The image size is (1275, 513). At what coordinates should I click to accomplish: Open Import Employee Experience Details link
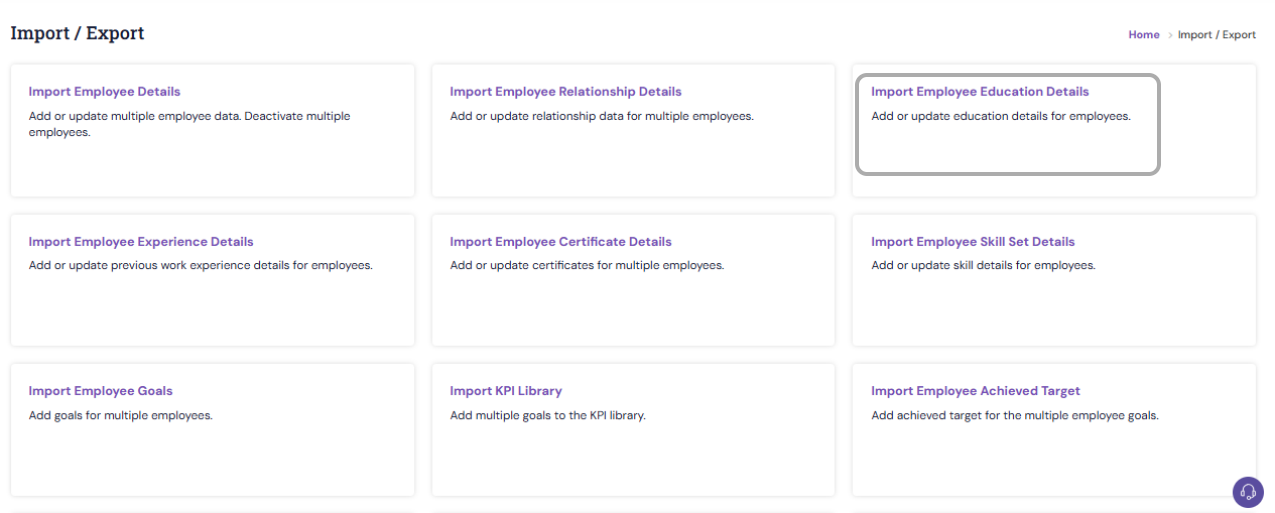141,241
